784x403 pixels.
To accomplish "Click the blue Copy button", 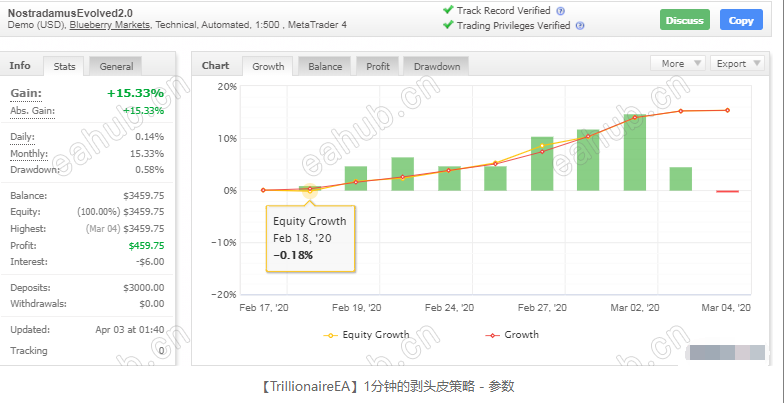I will point(741,20).
